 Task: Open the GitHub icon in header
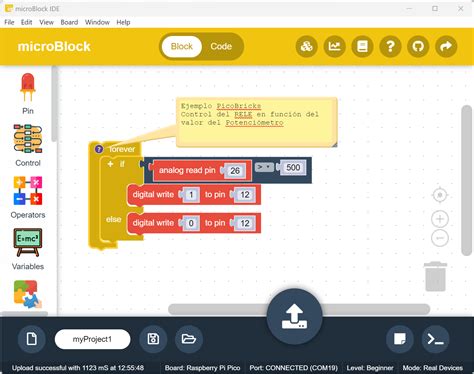tap(418, 46)
